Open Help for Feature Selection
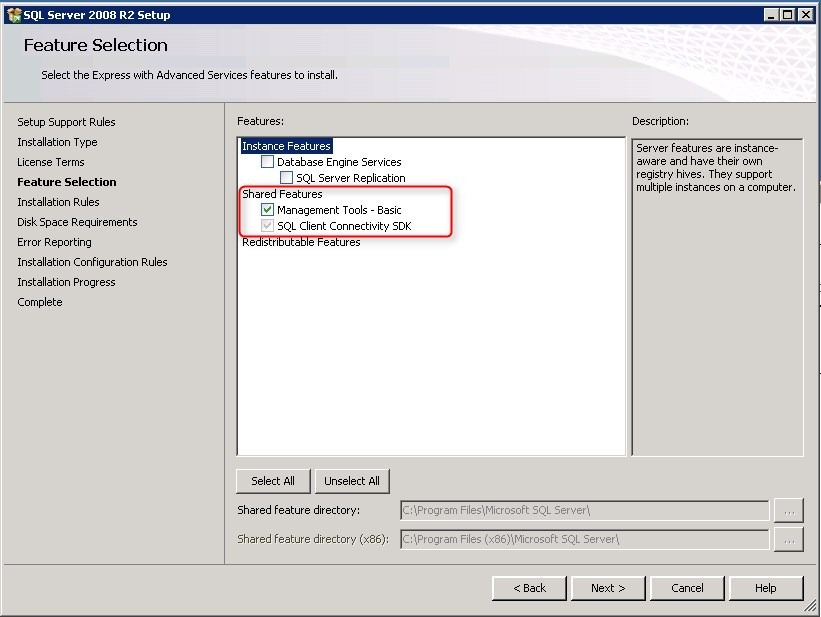Image resolution: width=821 pixels, height=617 pixels. 766,588
